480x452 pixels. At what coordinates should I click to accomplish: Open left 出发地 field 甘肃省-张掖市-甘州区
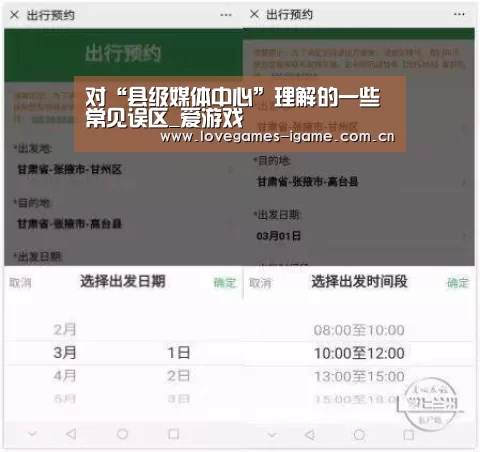123,169
